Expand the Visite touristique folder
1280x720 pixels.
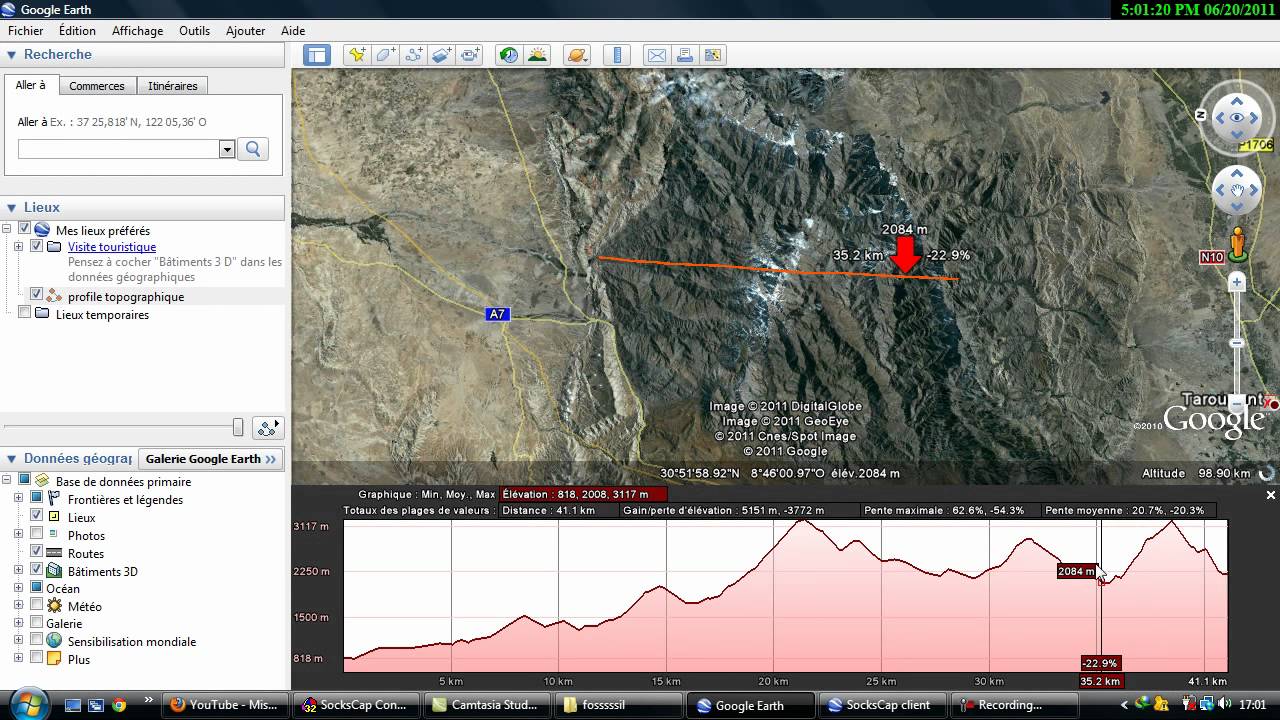coord(18,246)
